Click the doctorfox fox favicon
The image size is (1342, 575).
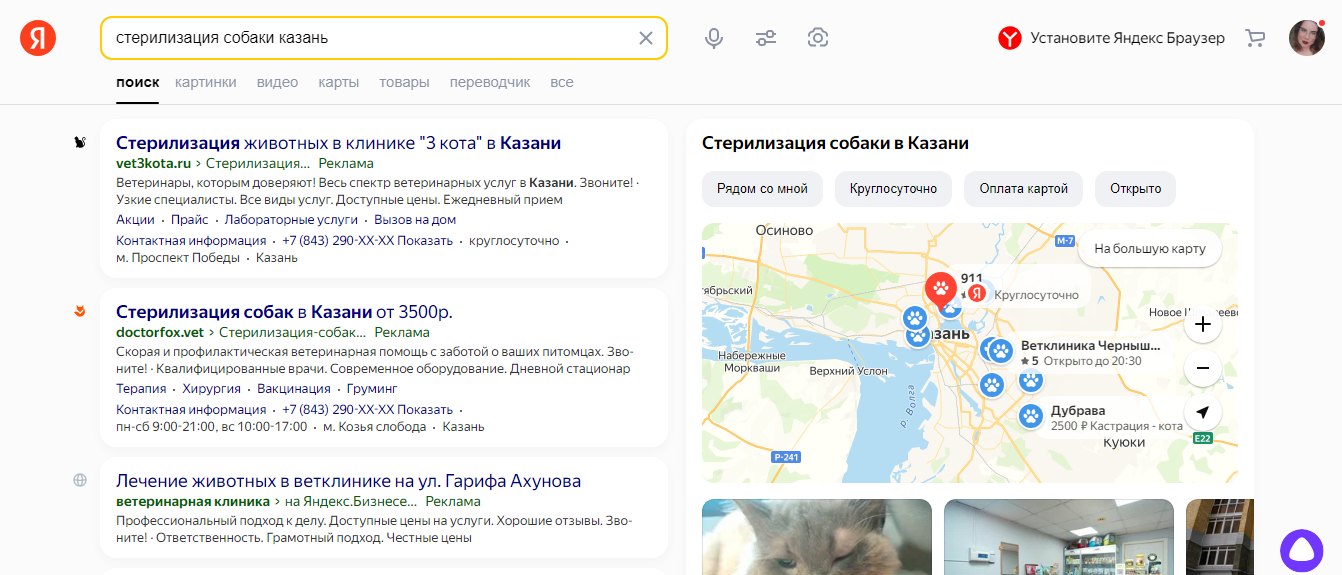pyautogui.click(x=80, y=312)
